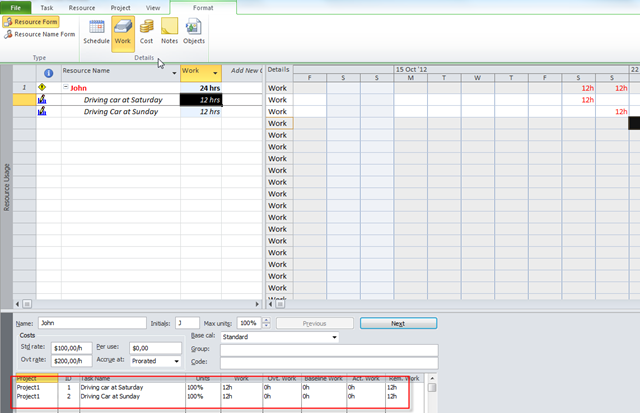Click the info indicator column header icon
Screen dimensions: 640x413
pyautogui.click(x=48, y=72)
